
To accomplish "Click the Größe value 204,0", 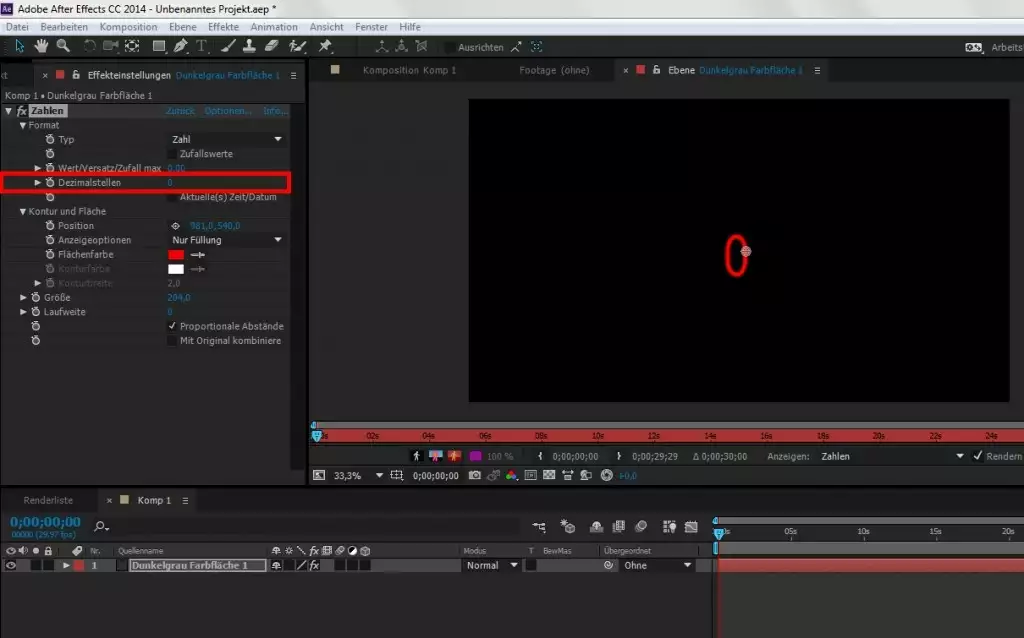I will 179,298.
